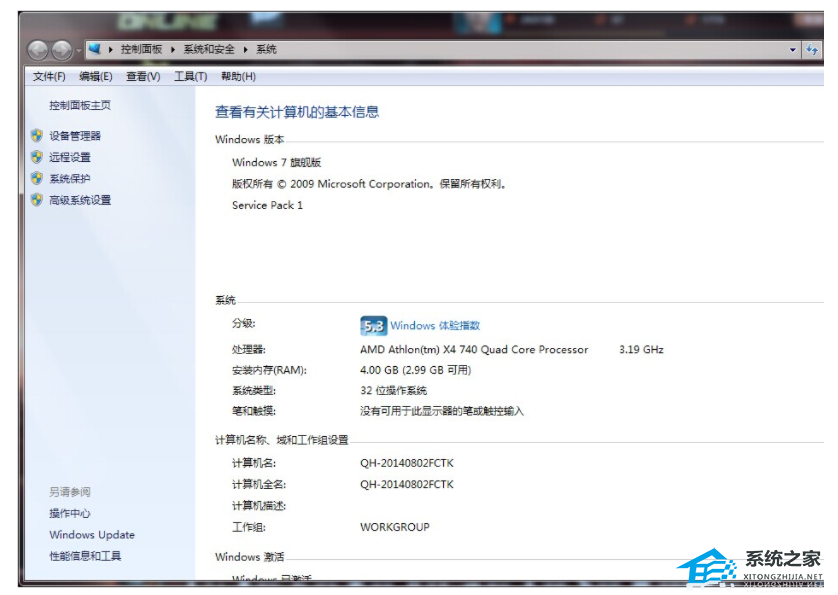This screenshot has height=595, width=838.
Task: Click the Forward navigation arrow button
Action: [x=61, y=49]
